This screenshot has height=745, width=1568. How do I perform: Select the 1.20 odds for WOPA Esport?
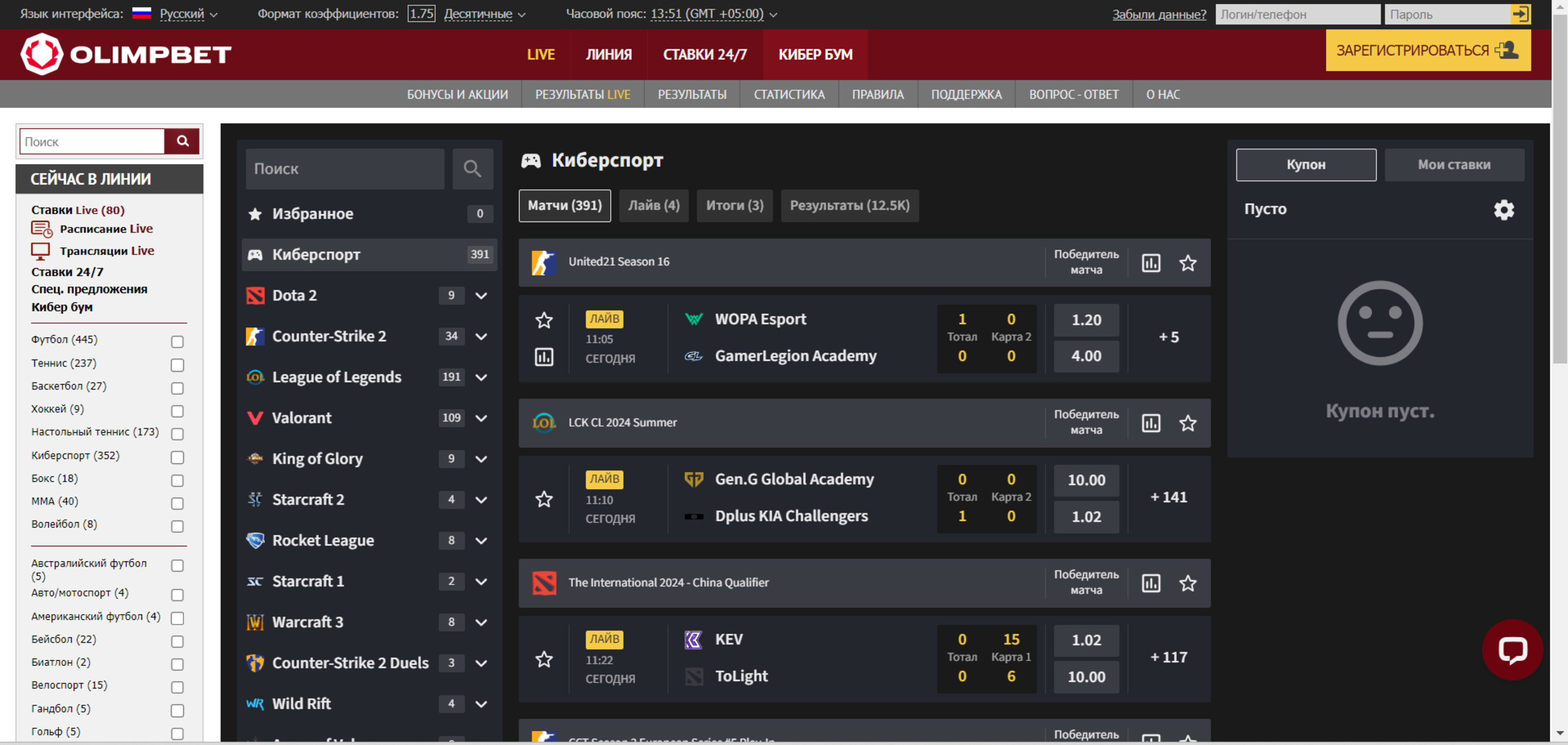[x=1086, y=320]
